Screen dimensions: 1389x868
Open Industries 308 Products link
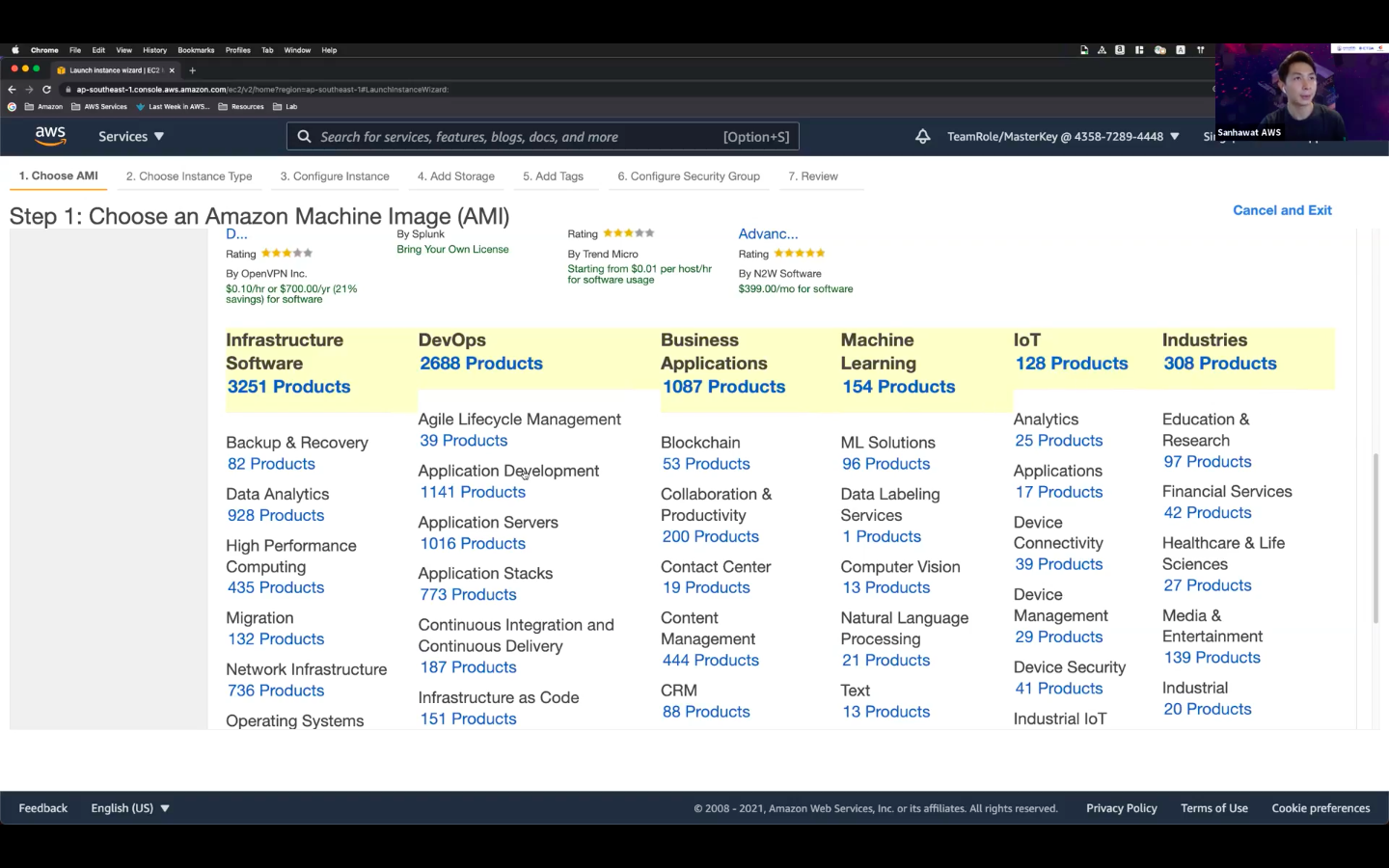pos(1219,364)
